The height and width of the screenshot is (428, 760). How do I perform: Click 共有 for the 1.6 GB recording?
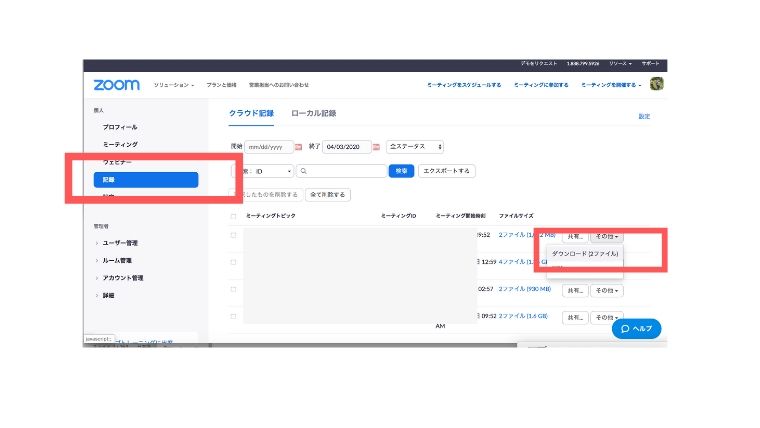coord(575,317)
